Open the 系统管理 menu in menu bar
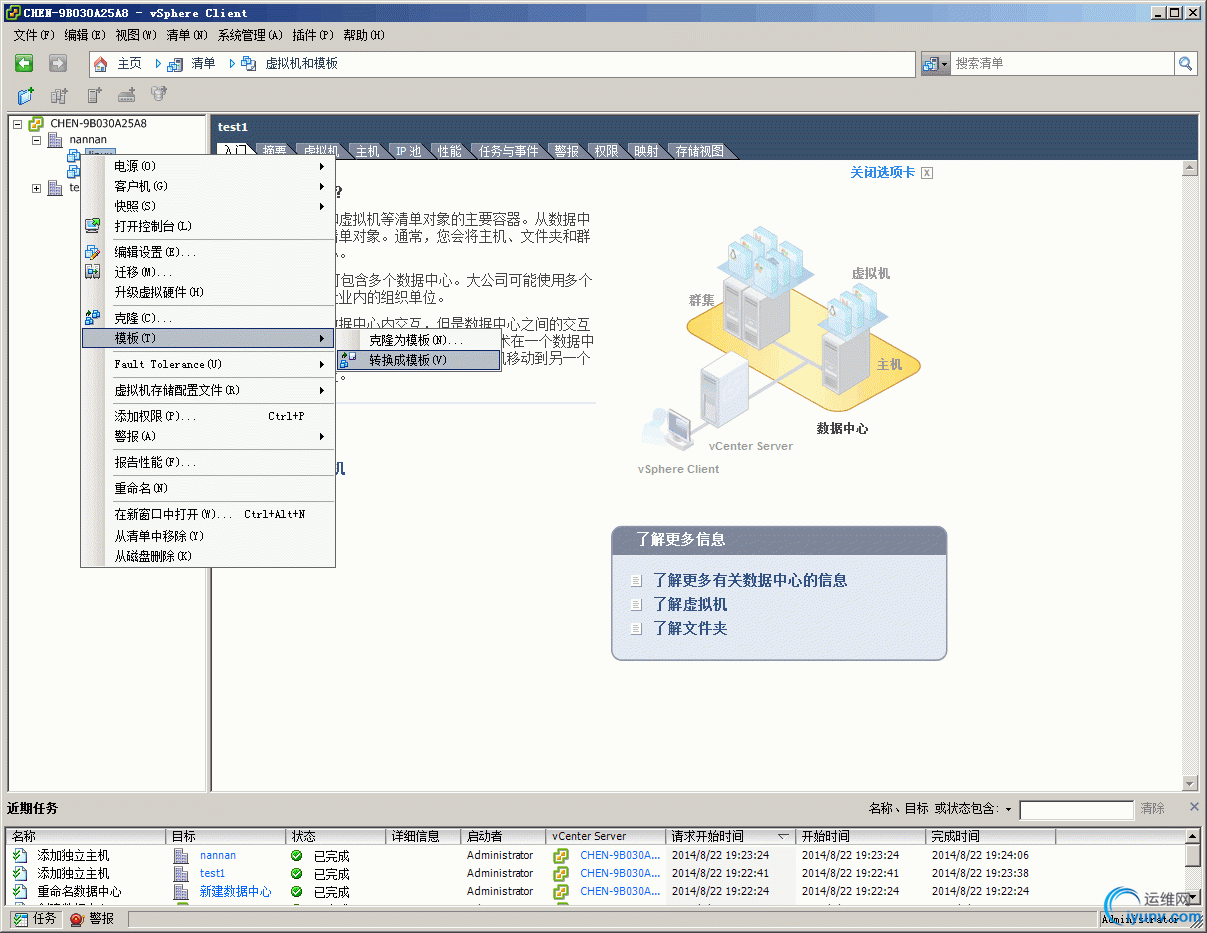The width and height of the screenshot is (1207, 933). (250, 35)
